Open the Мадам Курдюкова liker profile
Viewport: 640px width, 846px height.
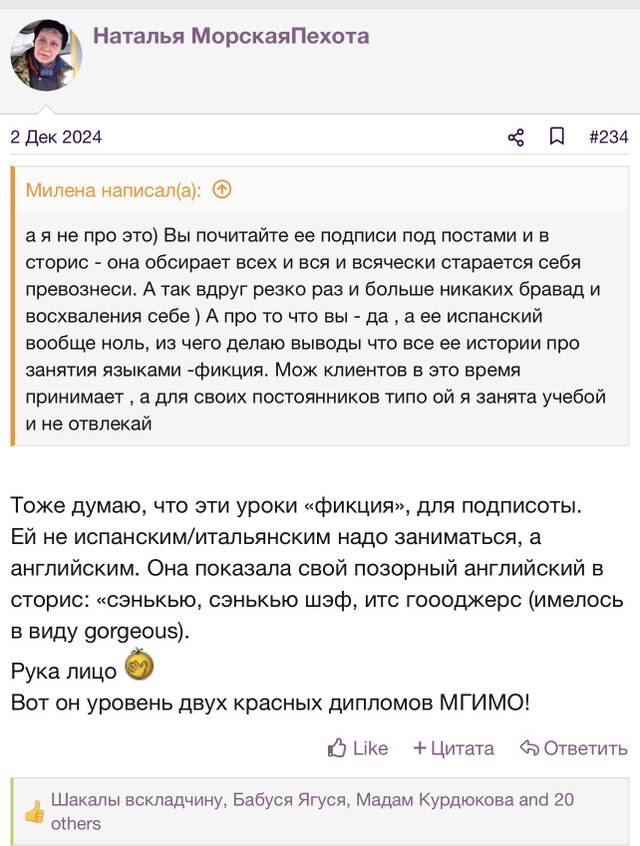(434, 800)
